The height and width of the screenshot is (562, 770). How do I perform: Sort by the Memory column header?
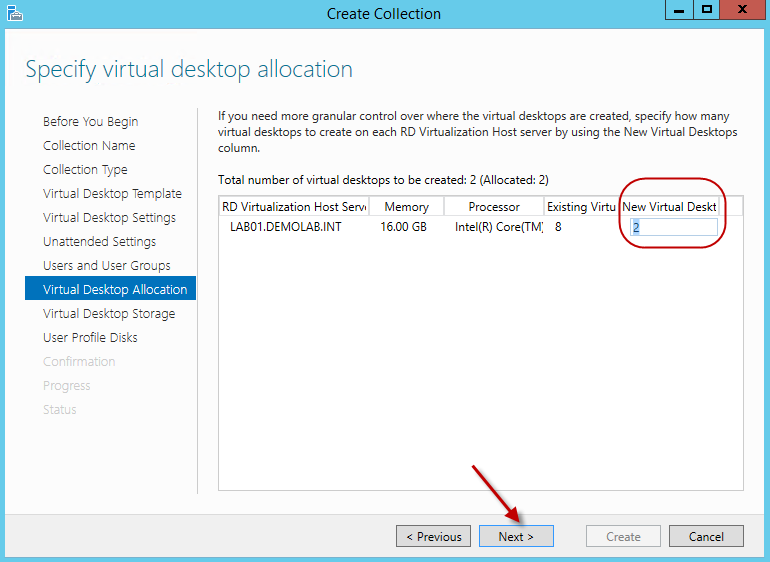pos(406,207)
